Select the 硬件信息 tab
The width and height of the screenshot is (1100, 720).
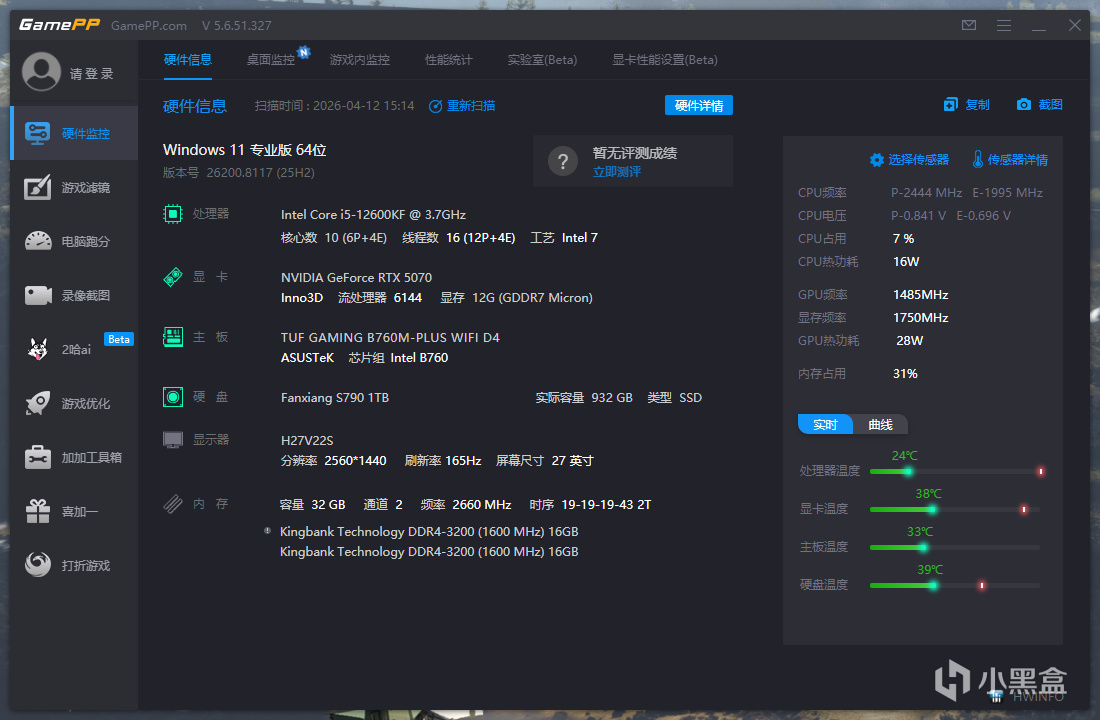(187, 60)
